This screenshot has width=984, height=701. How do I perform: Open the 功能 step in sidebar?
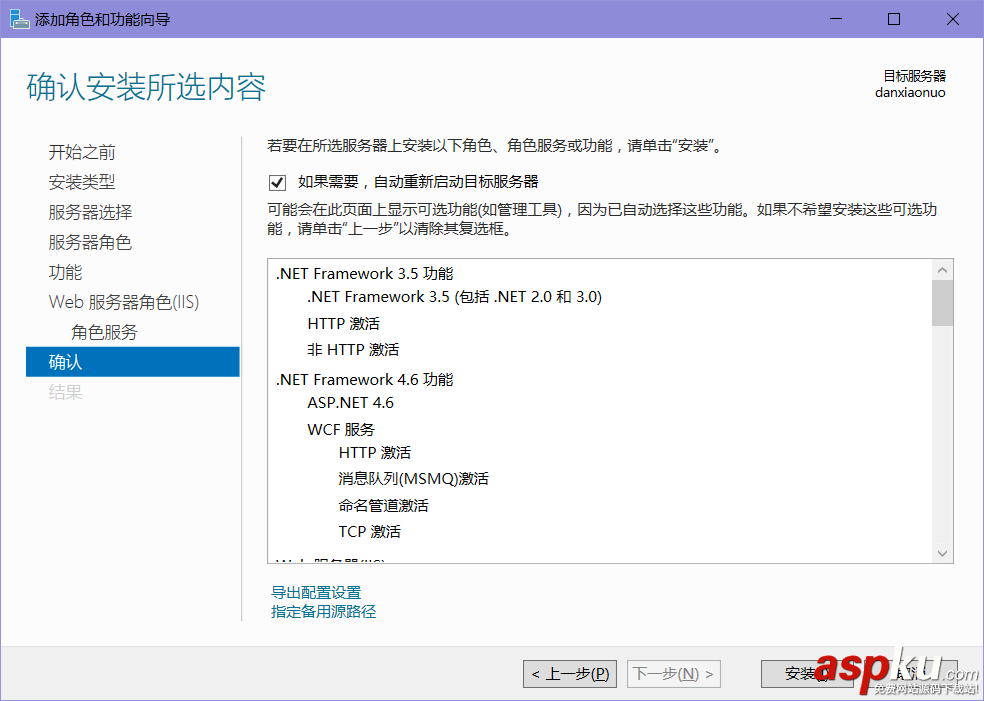tap(66, 272)
